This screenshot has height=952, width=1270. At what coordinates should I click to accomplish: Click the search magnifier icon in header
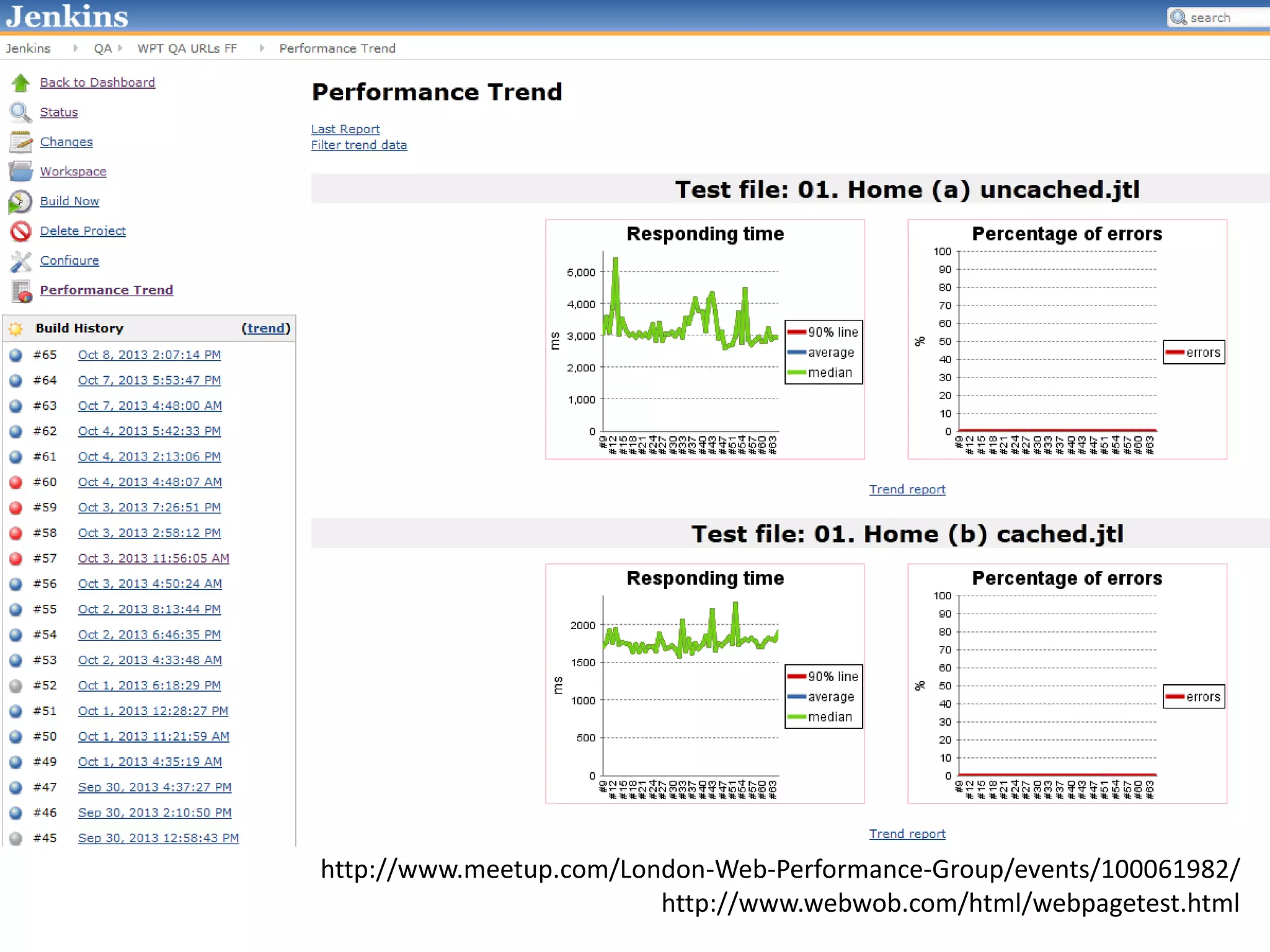(x=1178, y=17)
